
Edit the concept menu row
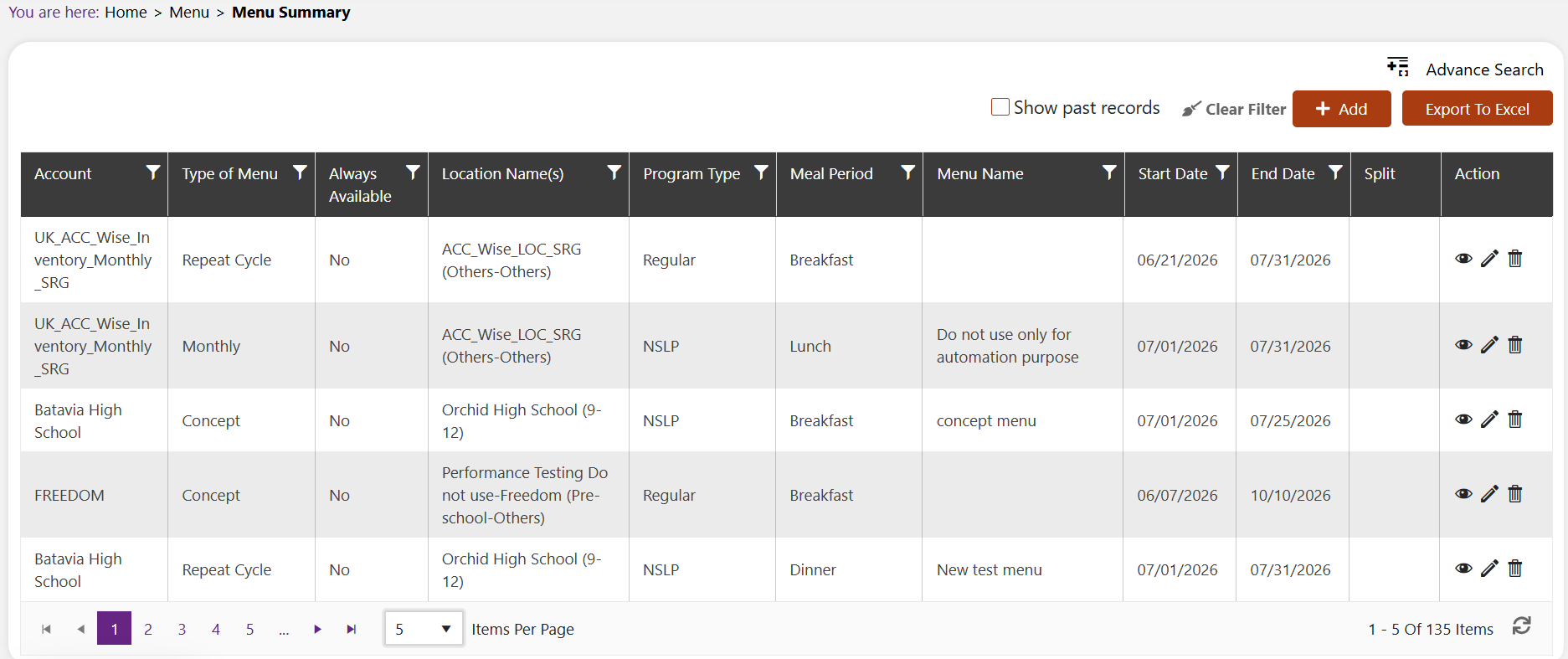(x=1489, y=420)
